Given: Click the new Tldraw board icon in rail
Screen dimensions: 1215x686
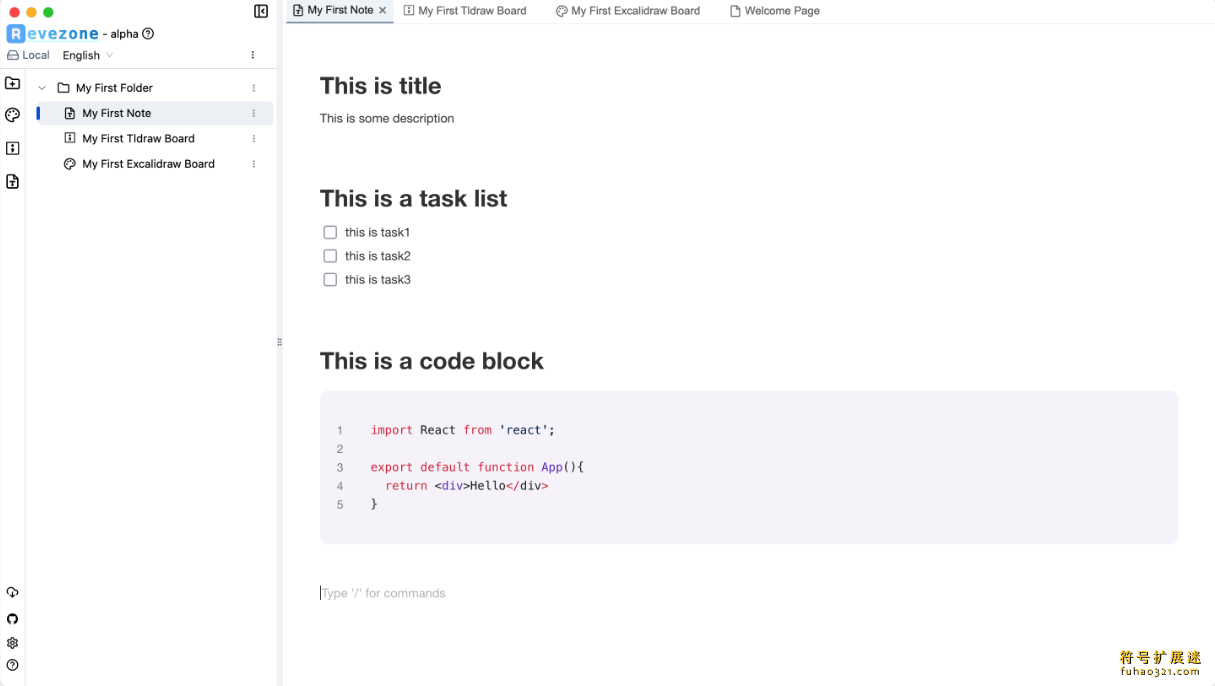Looking at the screenshot, I should click(x=12, y=148).
